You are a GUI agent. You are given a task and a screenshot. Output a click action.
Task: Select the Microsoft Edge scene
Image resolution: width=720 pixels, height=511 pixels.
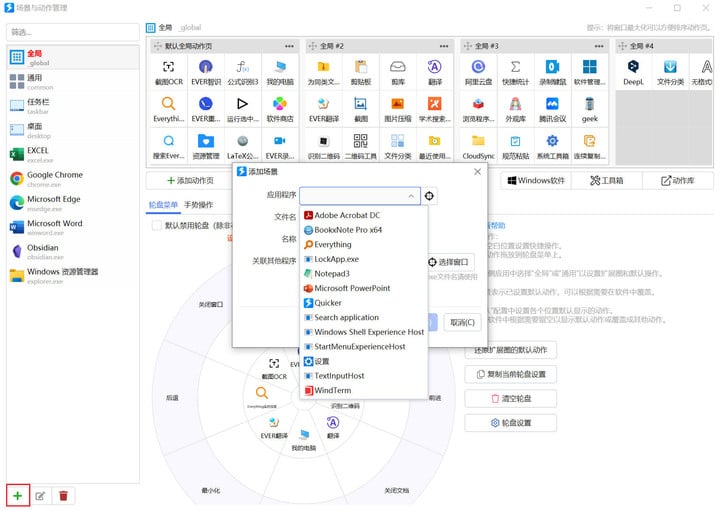pyautogui.click(x=73, y=203)
